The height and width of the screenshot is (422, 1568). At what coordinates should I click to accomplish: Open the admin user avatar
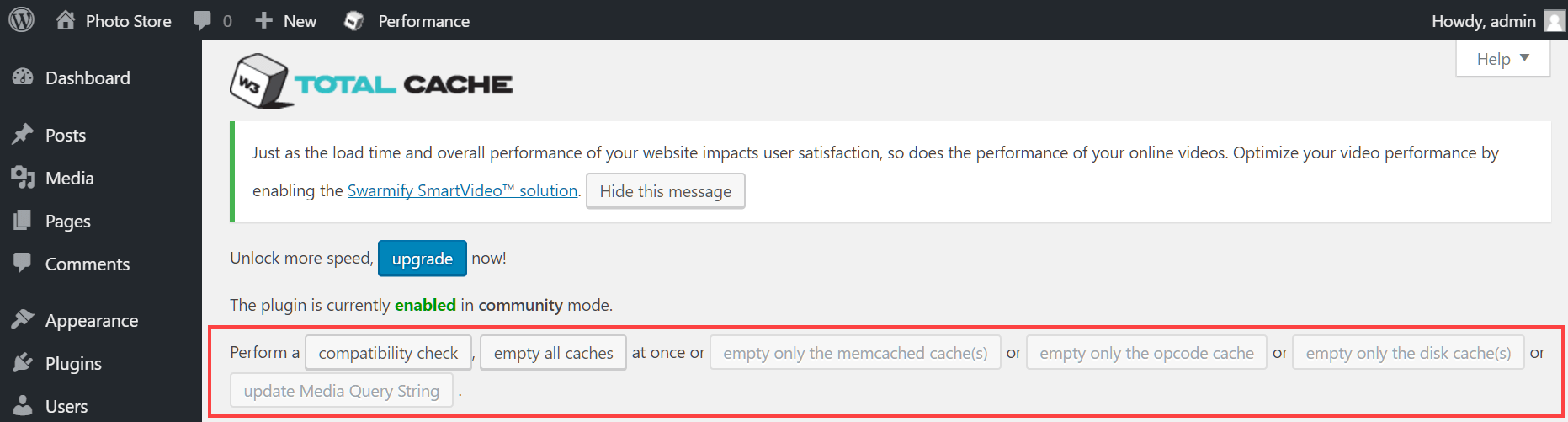click(x=1555, y=20)
